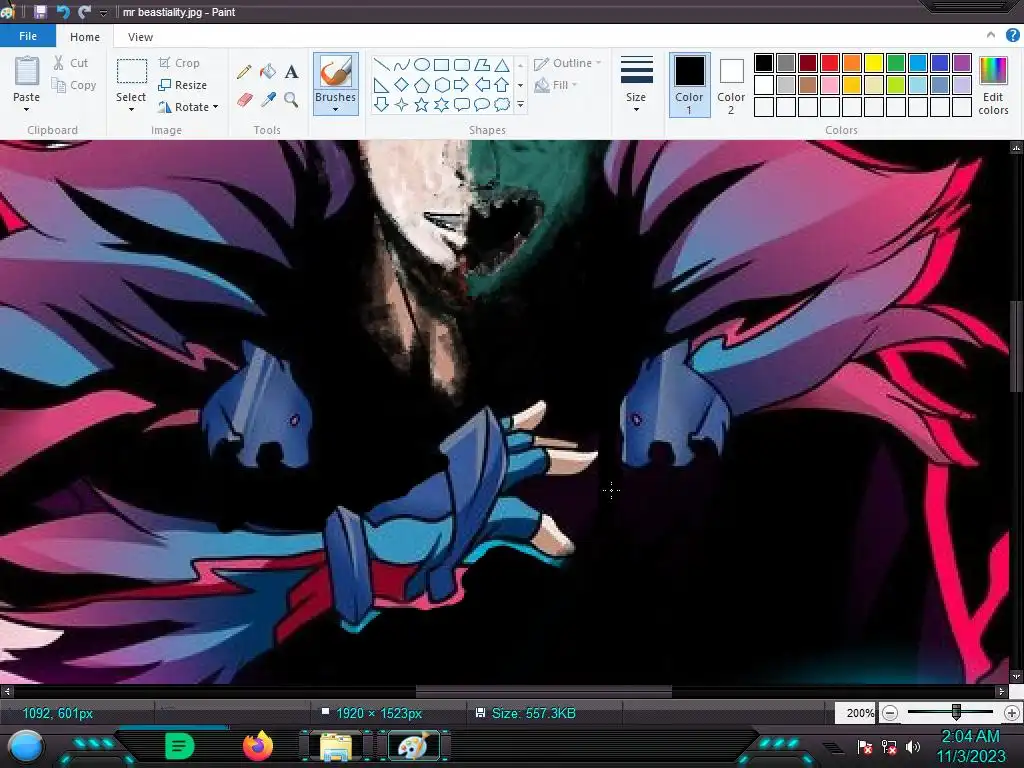This screenshot has height=768, width=1024.
Task: Choose the Right triangle shape
Action: tap(382, 85)
